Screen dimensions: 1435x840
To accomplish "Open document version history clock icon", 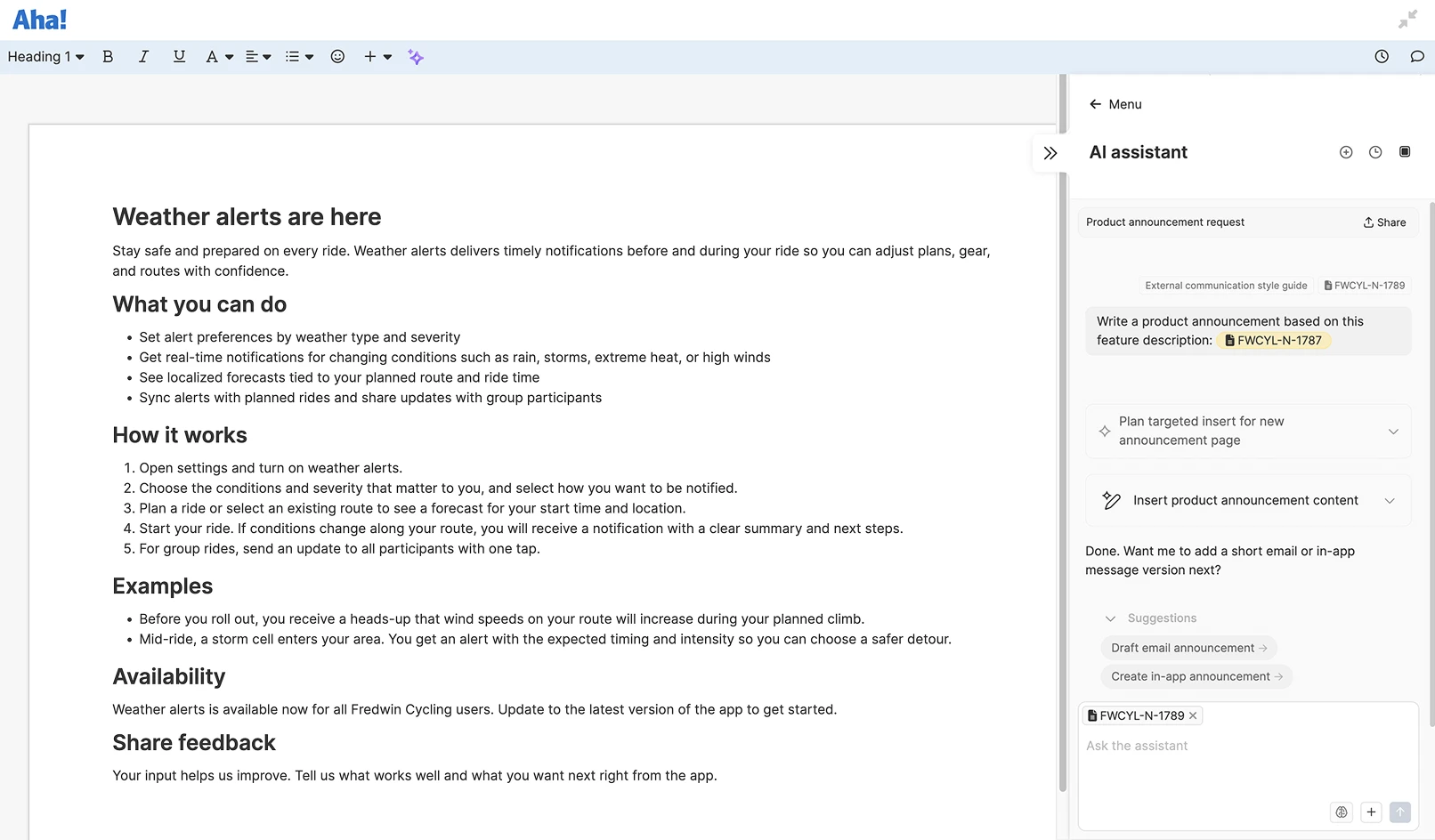I will coord(1382,56).
